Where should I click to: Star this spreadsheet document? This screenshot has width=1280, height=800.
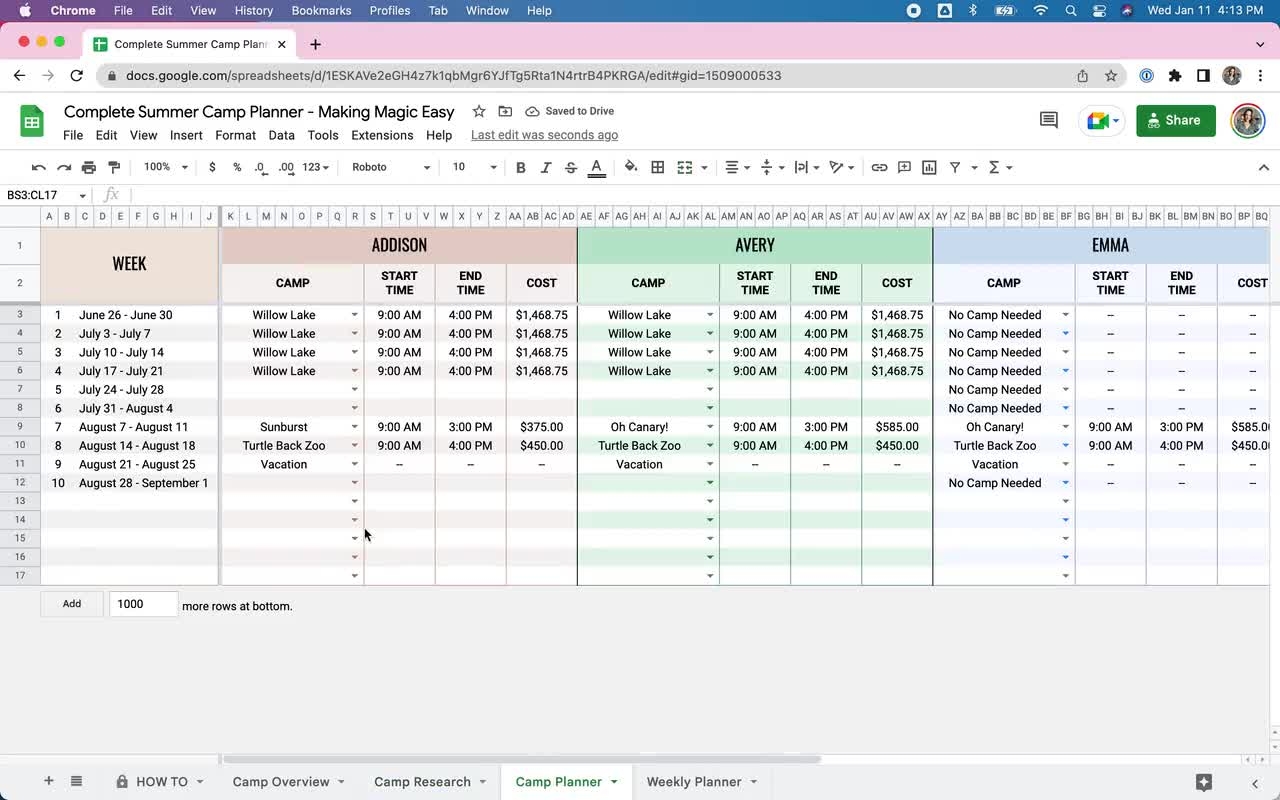click(x=479, y=111)
